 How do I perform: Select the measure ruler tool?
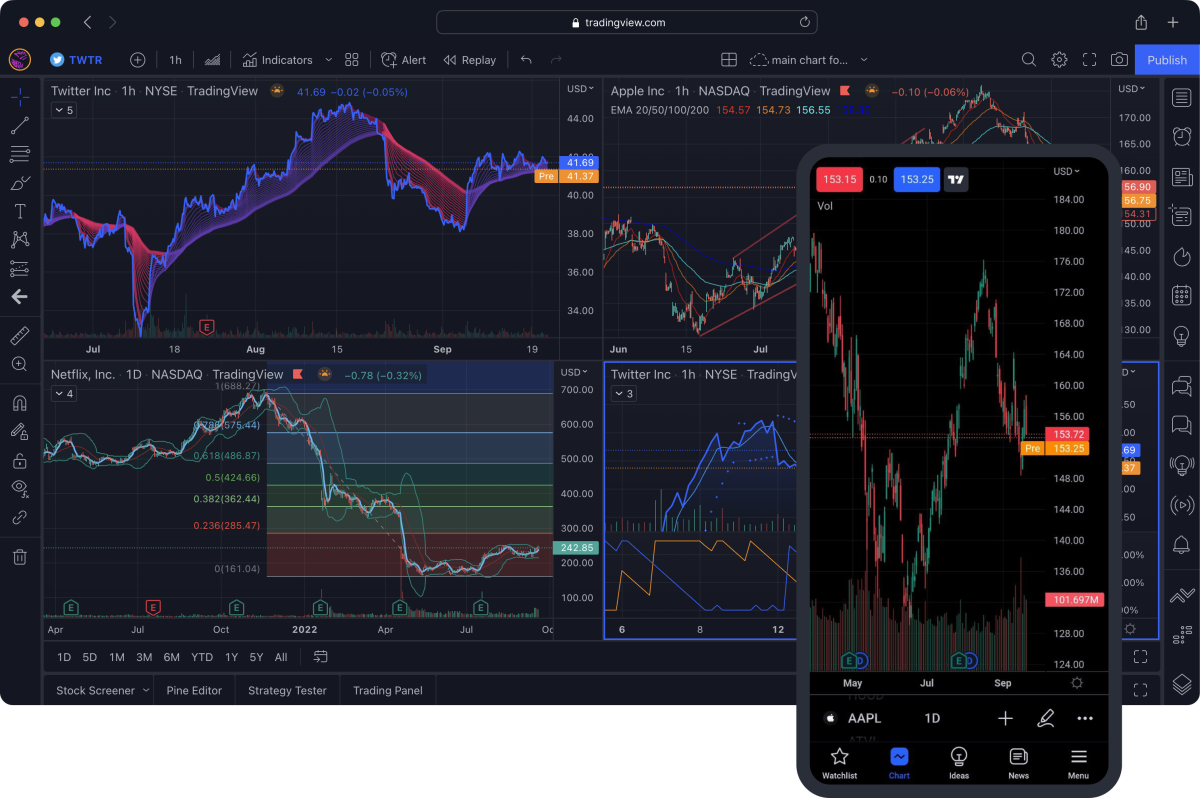(20, 335)
